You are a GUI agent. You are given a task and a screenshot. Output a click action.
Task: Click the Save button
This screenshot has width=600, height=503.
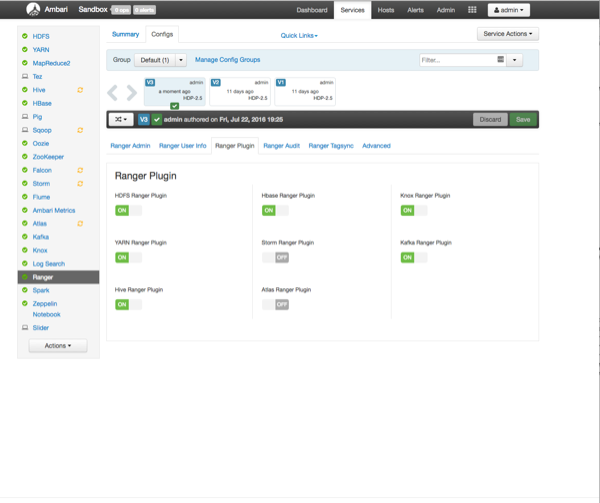point(522,119)
